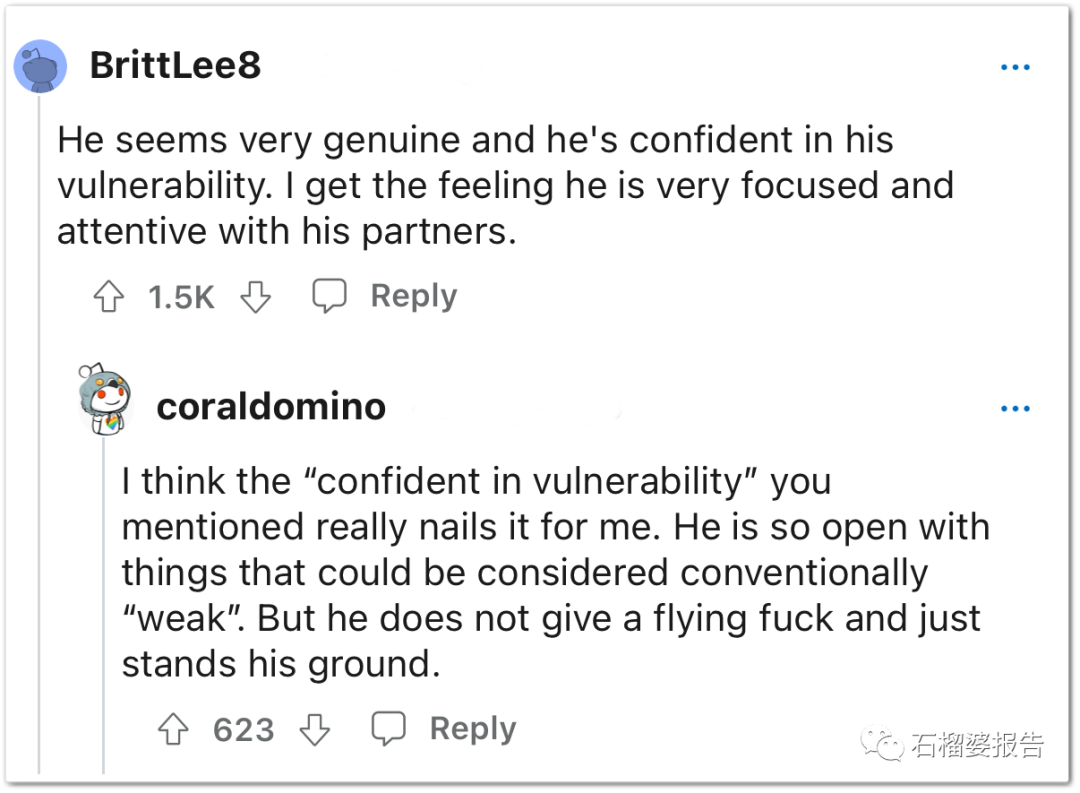Click the WeChat watermark logo
Viewport: 1080px width, 793px height.
click(881, 743)
